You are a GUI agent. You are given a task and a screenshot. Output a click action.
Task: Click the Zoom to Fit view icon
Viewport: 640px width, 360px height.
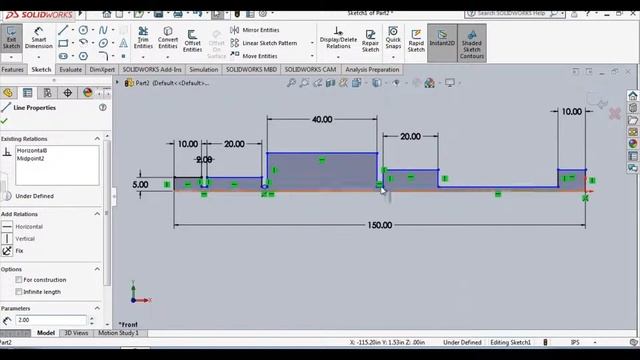click(291, 83)
